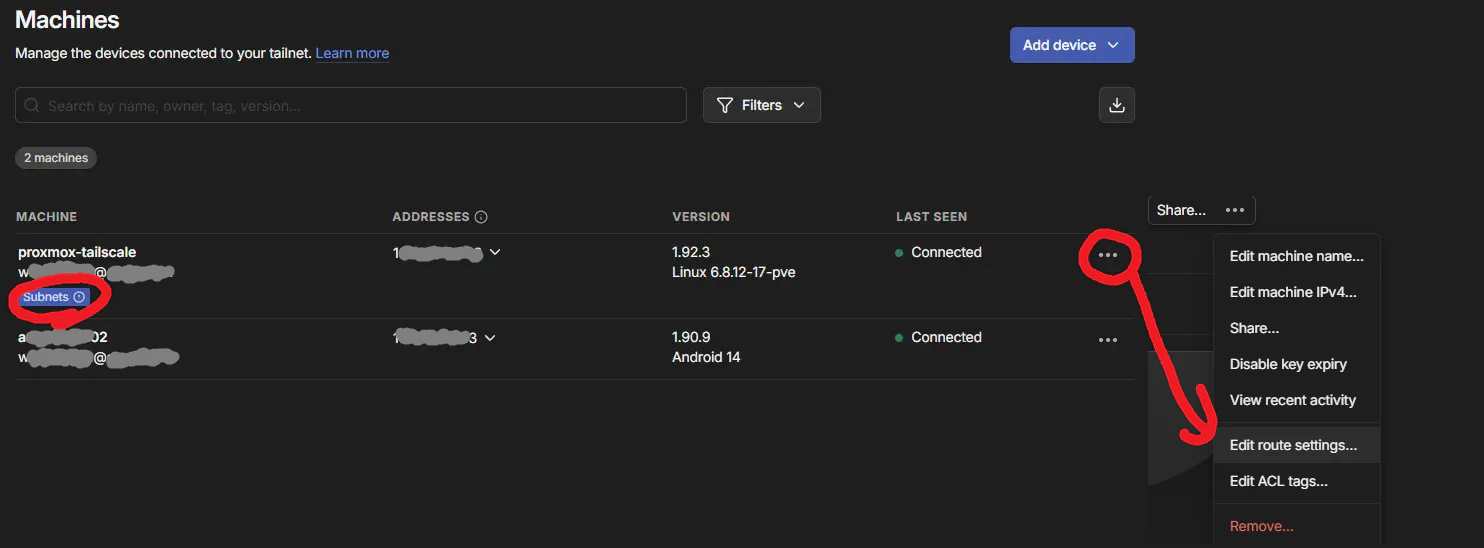The width and height of the screenshot is (1484, 548).
Task: Open the Filters dropdown
Action: click(x=762, y=105)
